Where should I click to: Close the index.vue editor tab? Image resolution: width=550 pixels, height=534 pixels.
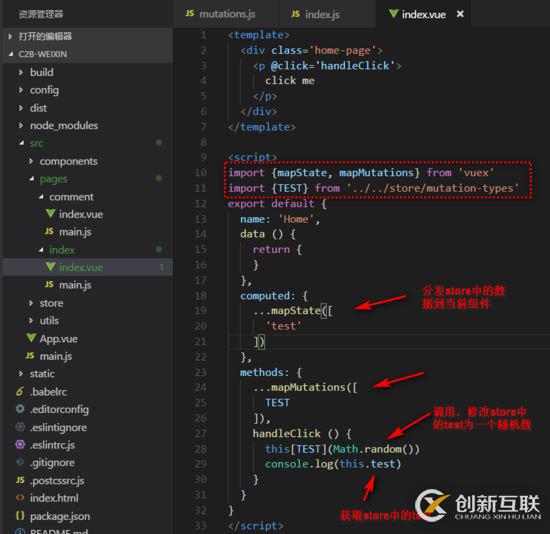(x=460, y=14)
